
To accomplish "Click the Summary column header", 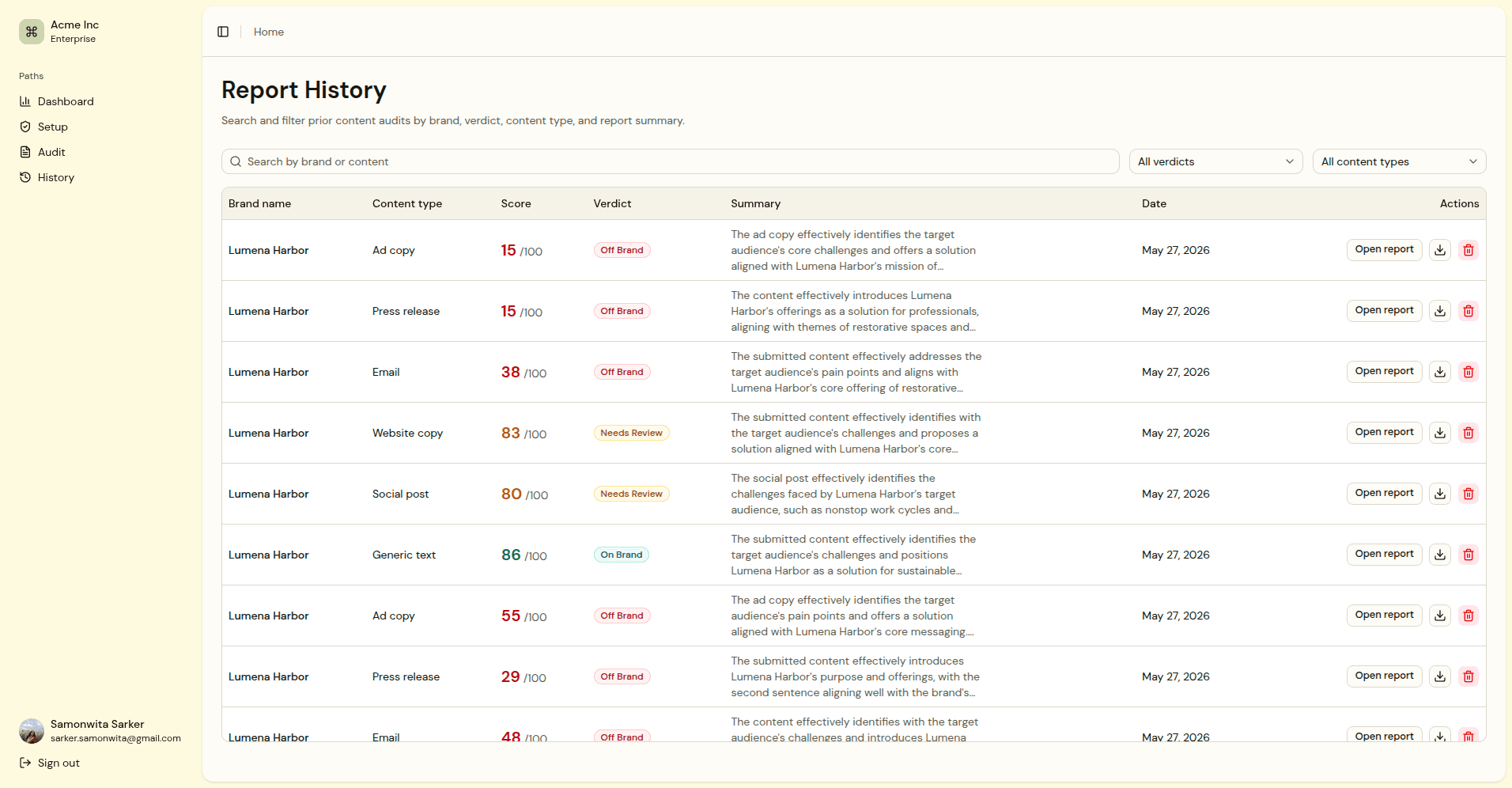I will click(755, 203).
